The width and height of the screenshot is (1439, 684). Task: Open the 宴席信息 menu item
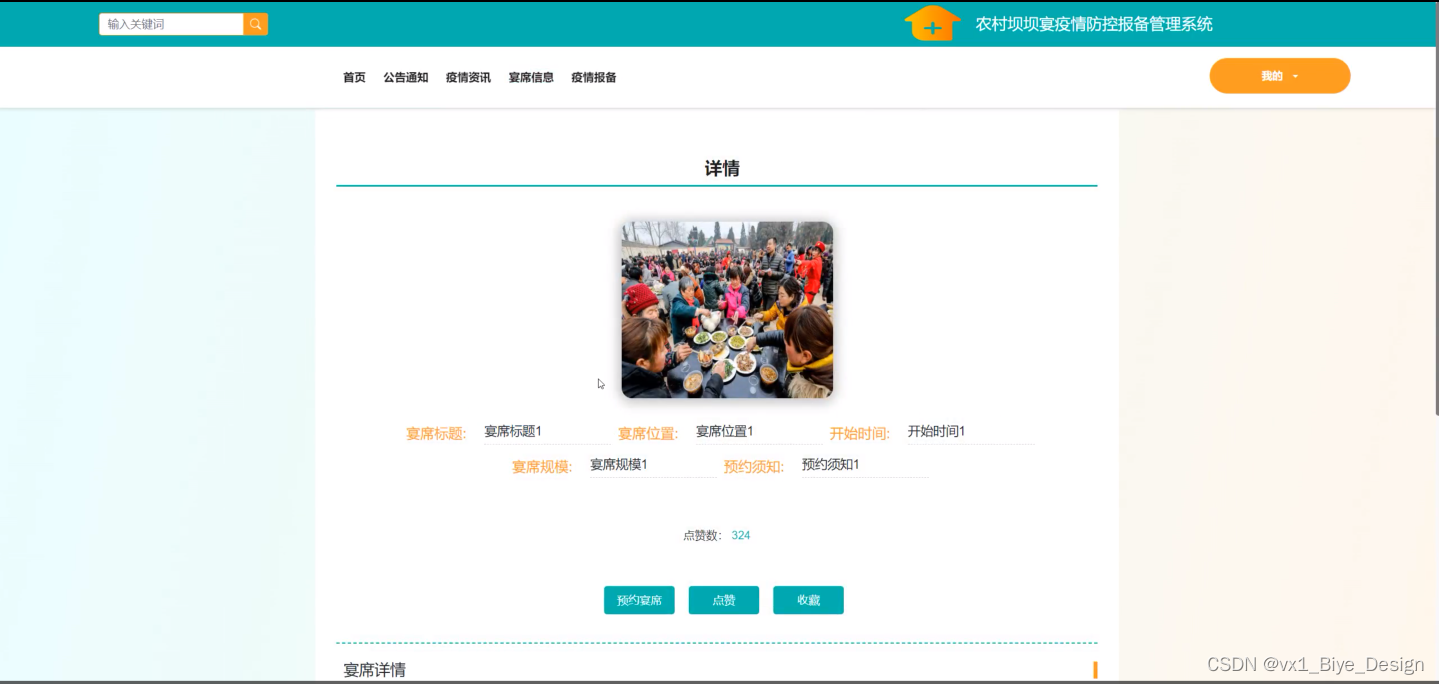tap(531, 78)
